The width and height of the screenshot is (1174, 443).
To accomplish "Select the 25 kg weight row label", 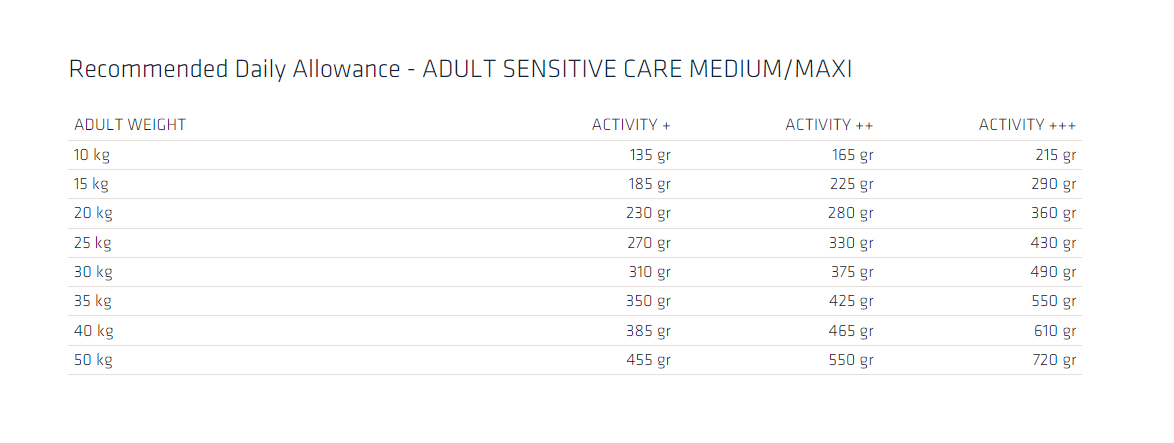I will point(93,243).
